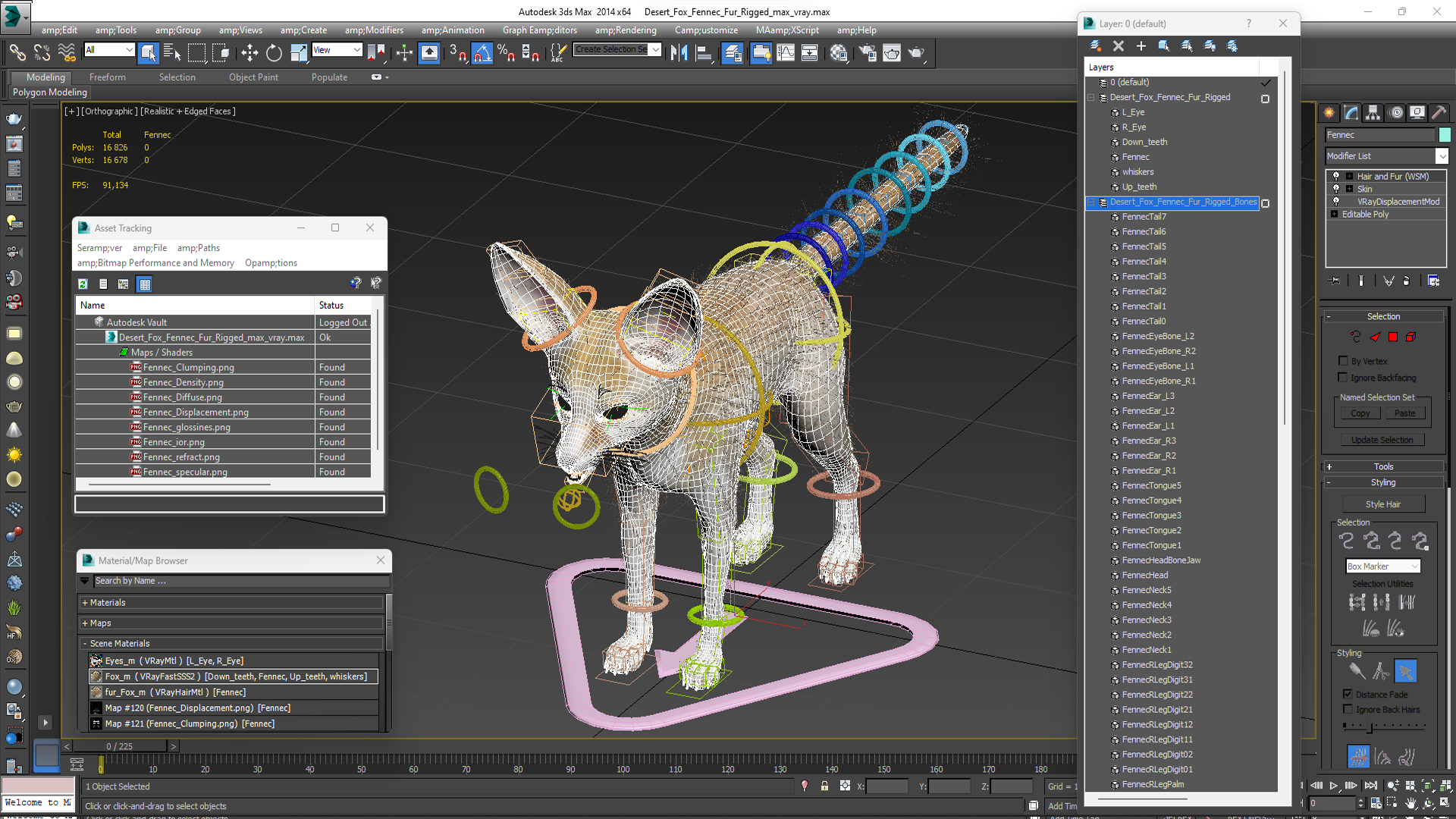Viewport: 1456px width, 819px height.
Task: Open the Box Marker dropdown
Action: coord(1382,566)
